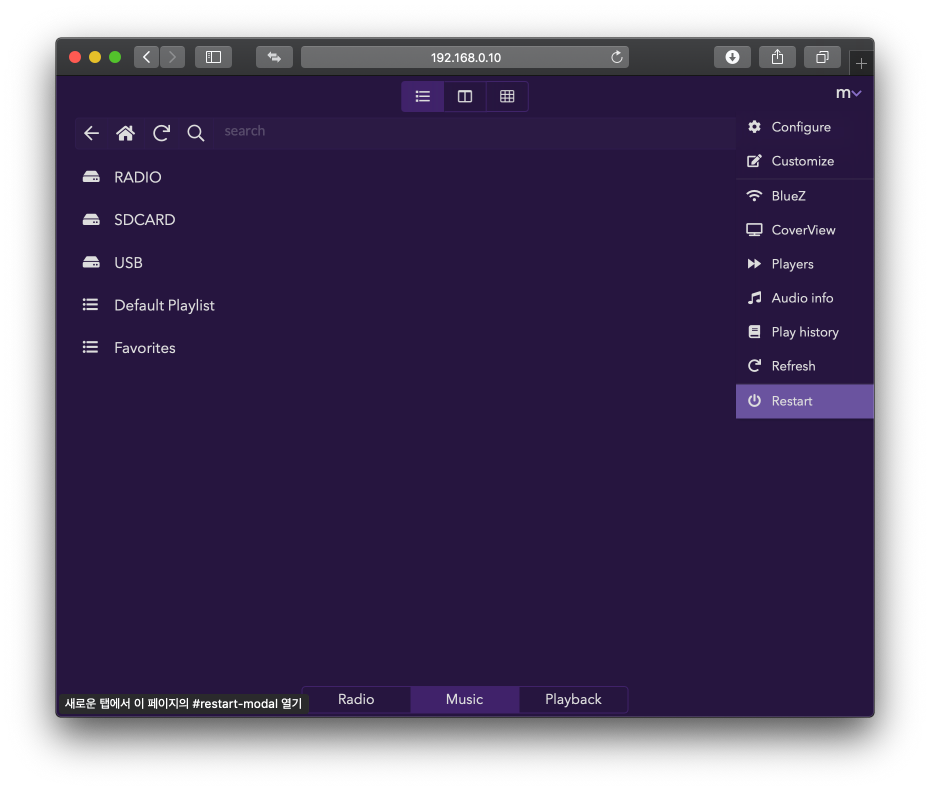The height and width of the screenshot is (791, 930).
Task: Open a new Safari tab
Action: [x=861, y=63]
